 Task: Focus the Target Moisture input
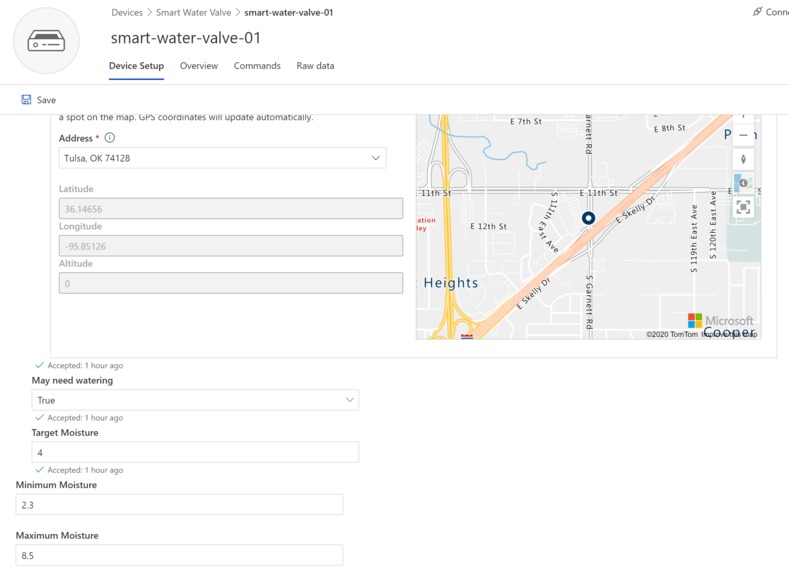click(195, 452)
